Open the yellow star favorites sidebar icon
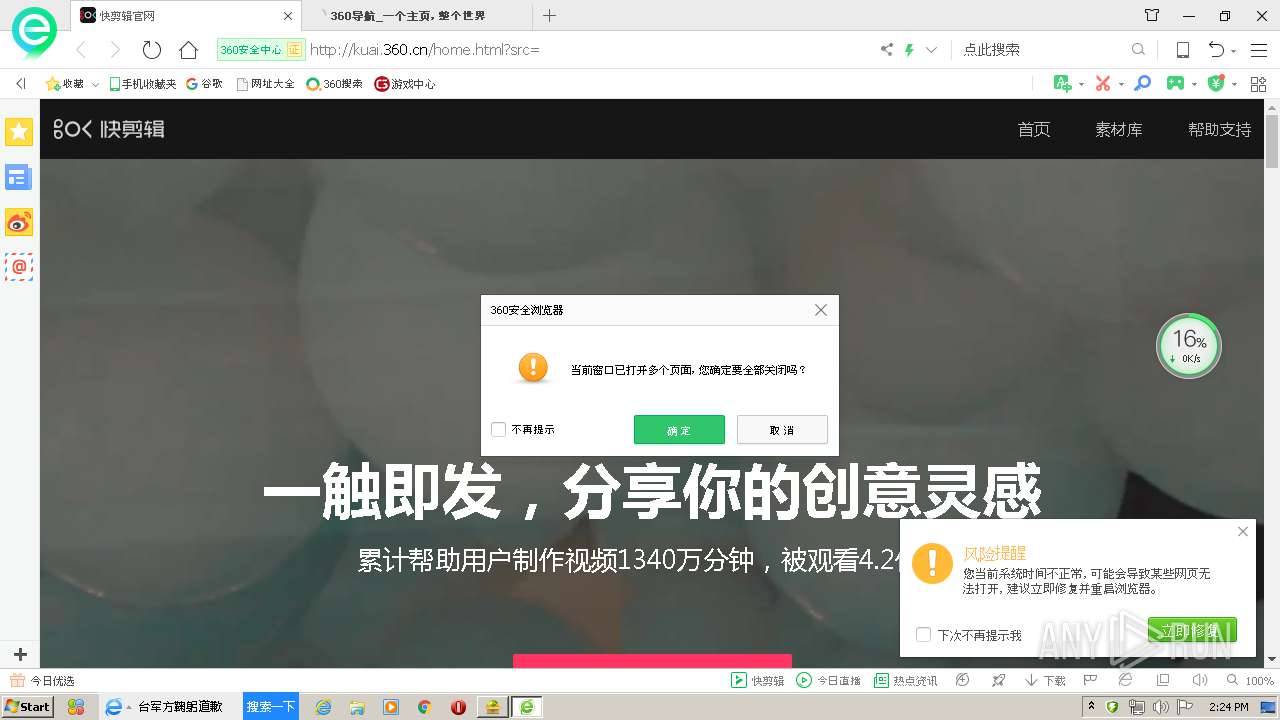 [x=19, y=131]
